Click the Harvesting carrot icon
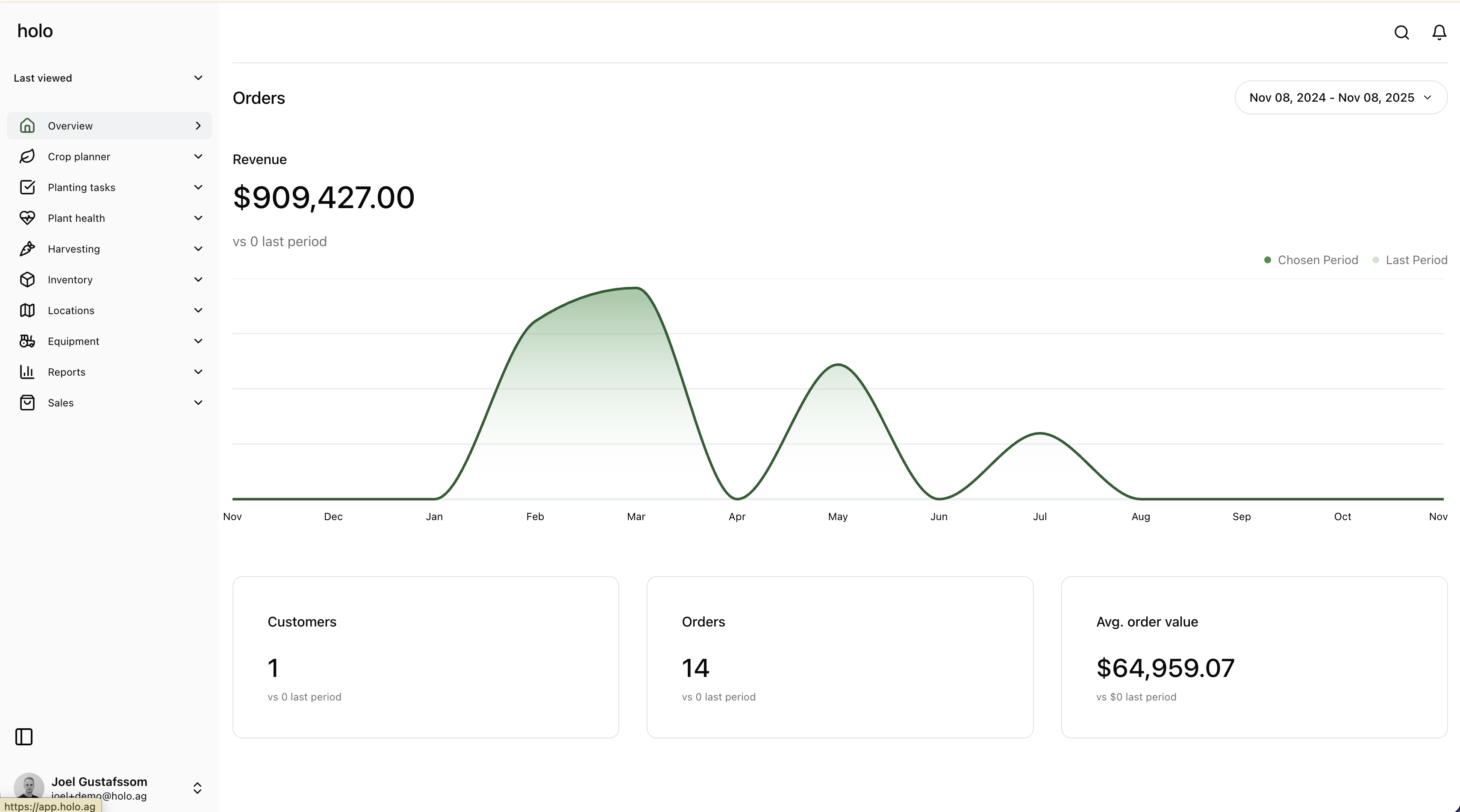The height and width of the screenshot is (812, 1460). pos(27,249)
